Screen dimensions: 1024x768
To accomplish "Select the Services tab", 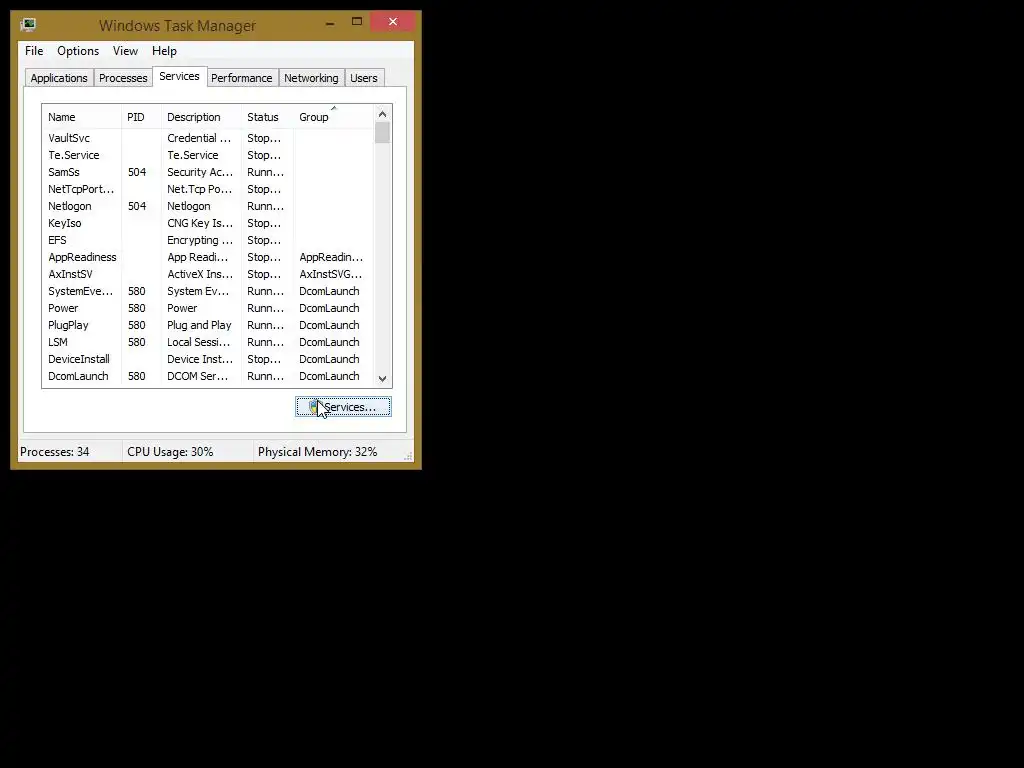I will [x=180, y=76].
